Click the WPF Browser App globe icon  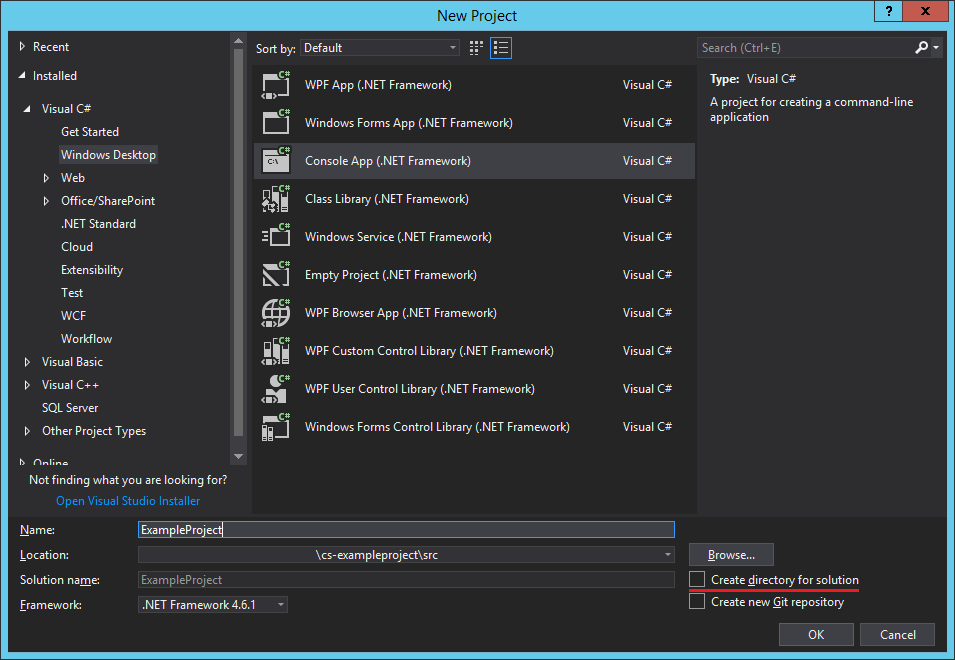coord(276,313)
